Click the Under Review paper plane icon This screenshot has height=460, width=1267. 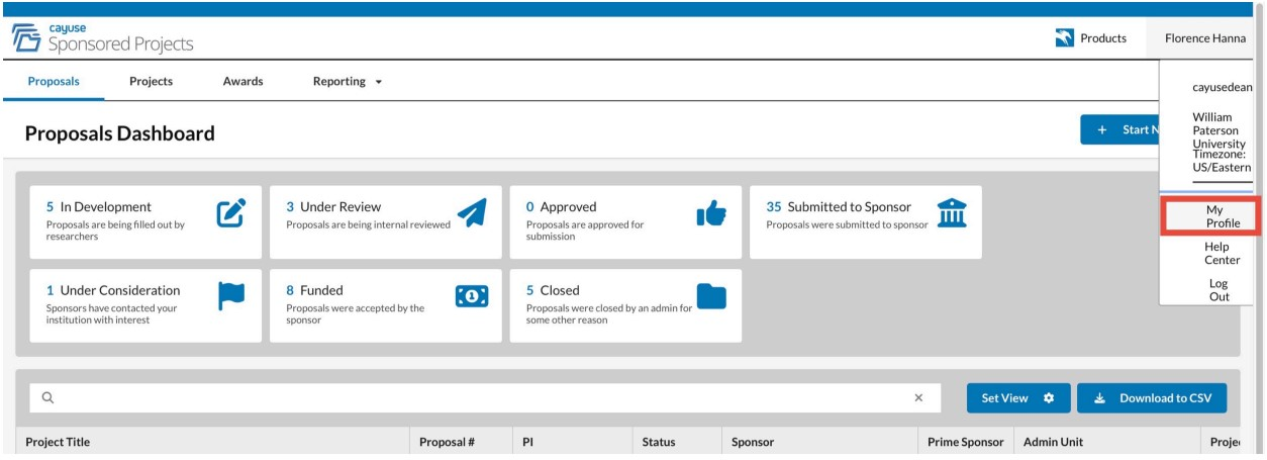471,212
